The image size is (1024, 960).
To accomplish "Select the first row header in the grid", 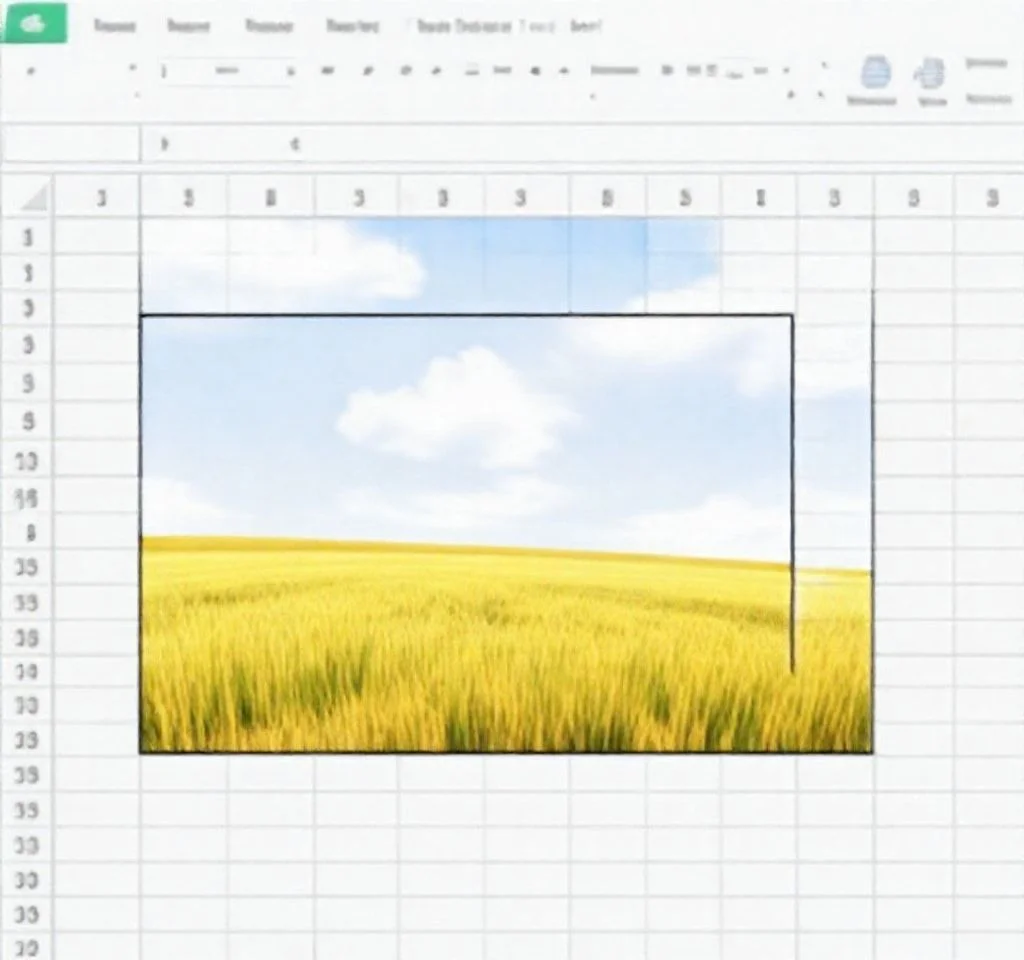I will (28, 238).
